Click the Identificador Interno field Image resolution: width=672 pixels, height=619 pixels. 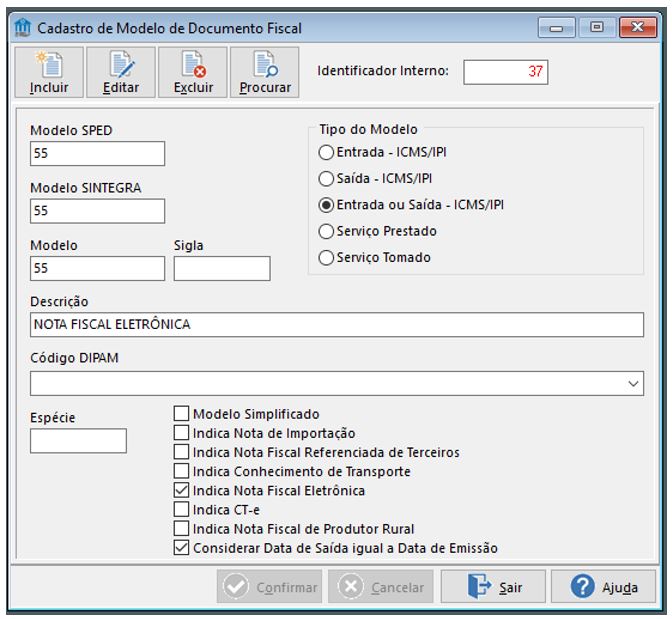(506, 72)
